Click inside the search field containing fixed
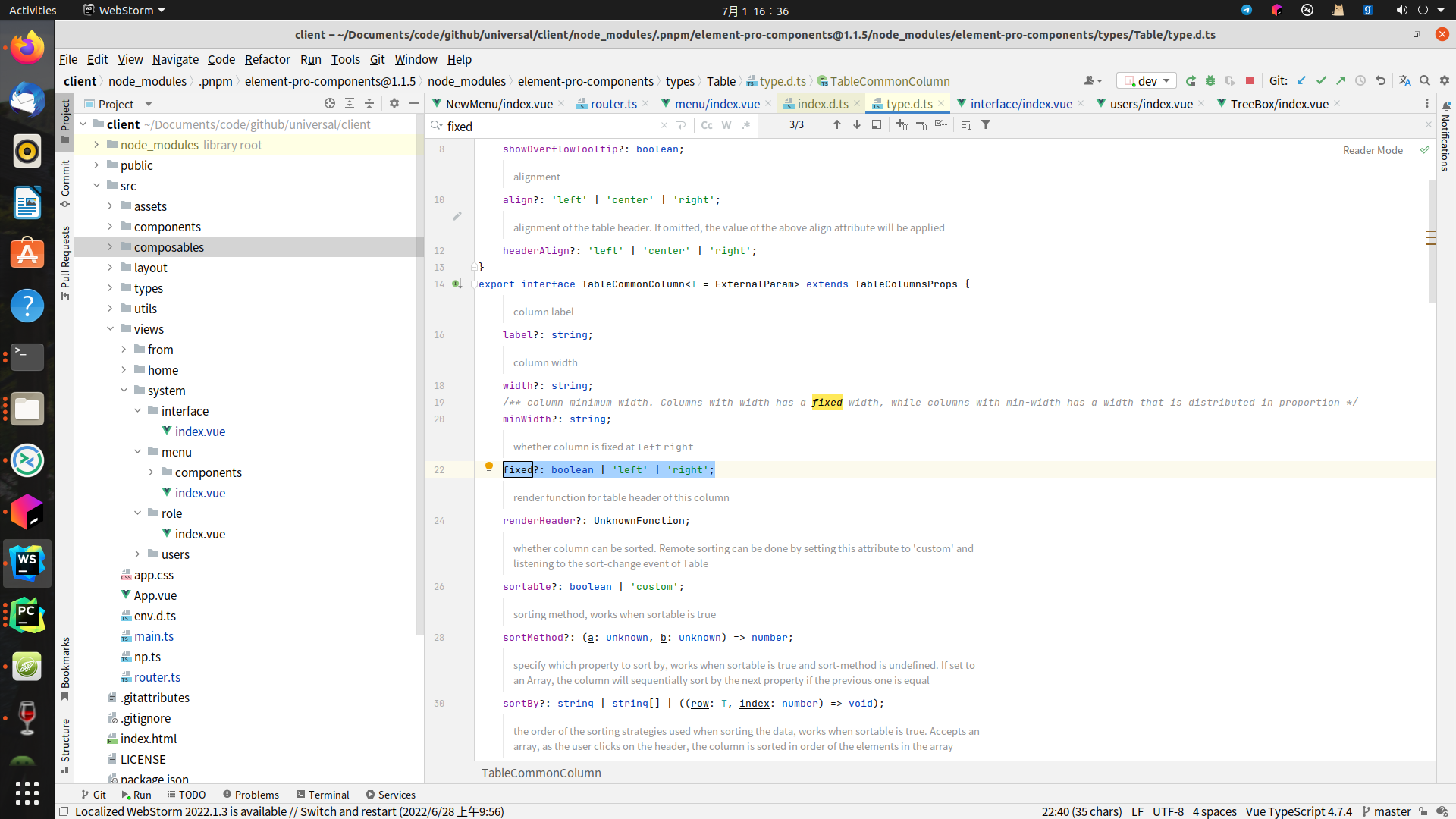 tap(531, 126)
